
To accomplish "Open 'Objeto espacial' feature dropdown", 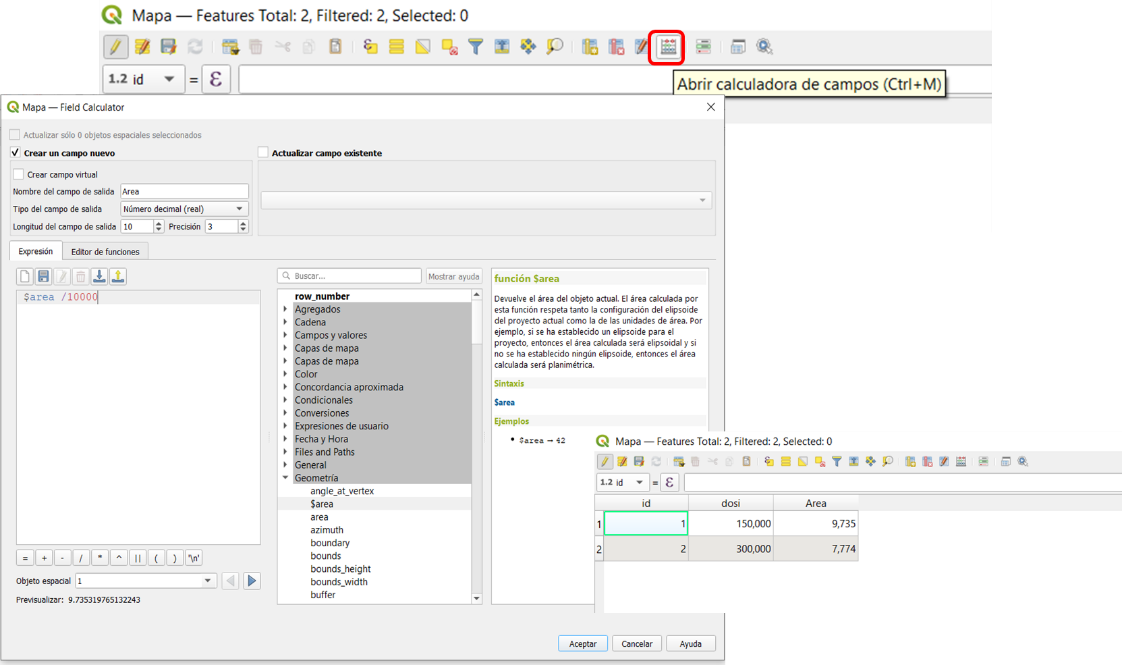I will coord(145,581).
